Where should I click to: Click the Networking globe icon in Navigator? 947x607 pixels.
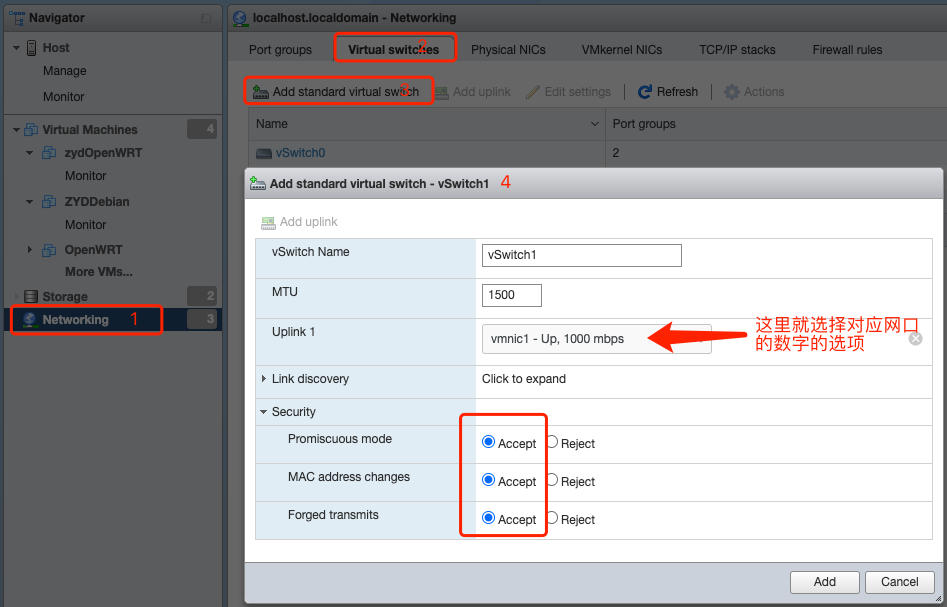click(x=30, y=320)
